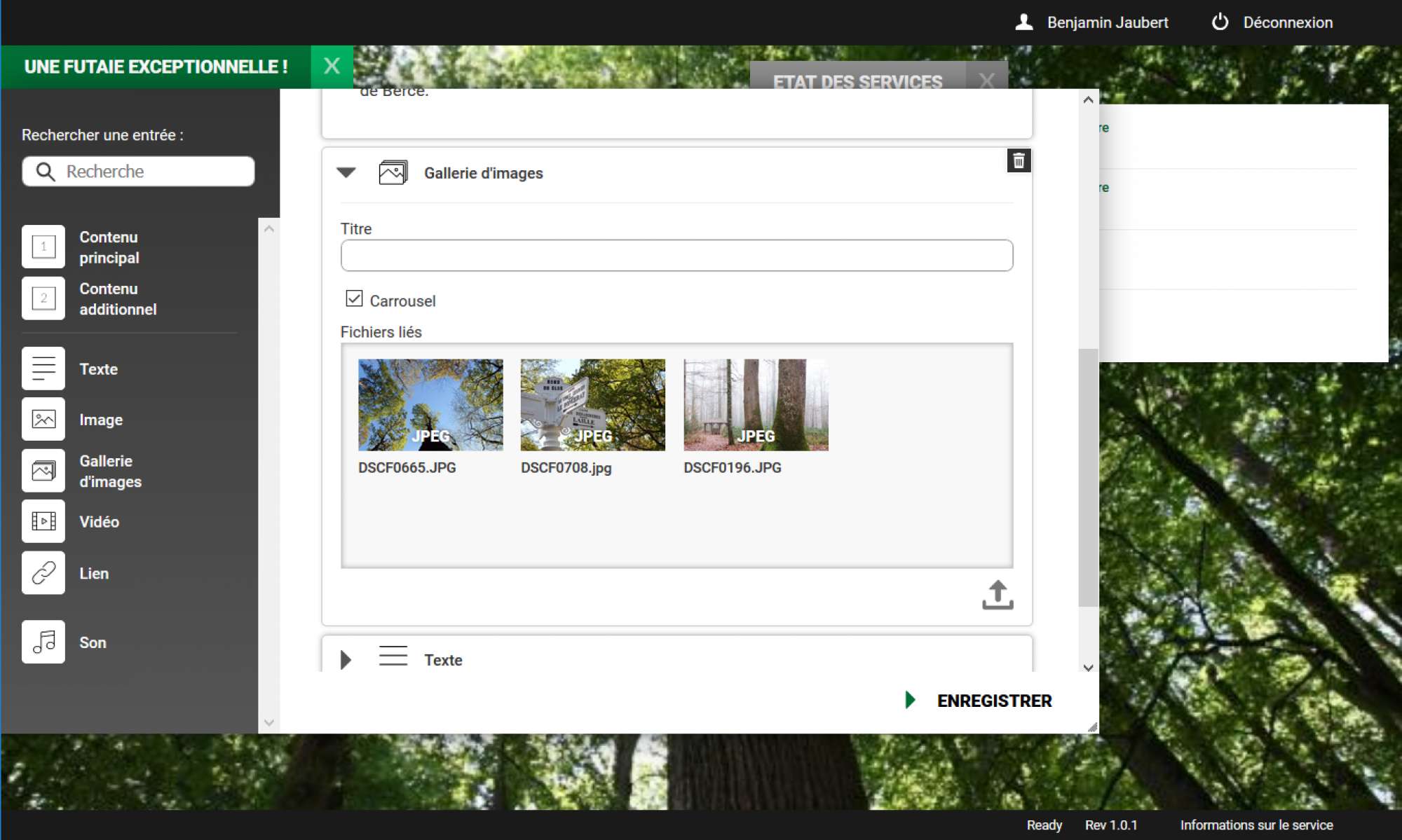The height and width of the screenshot is (840, 1402).
Task: Switch to Contenu additionnel
Action: pos(43,298)
